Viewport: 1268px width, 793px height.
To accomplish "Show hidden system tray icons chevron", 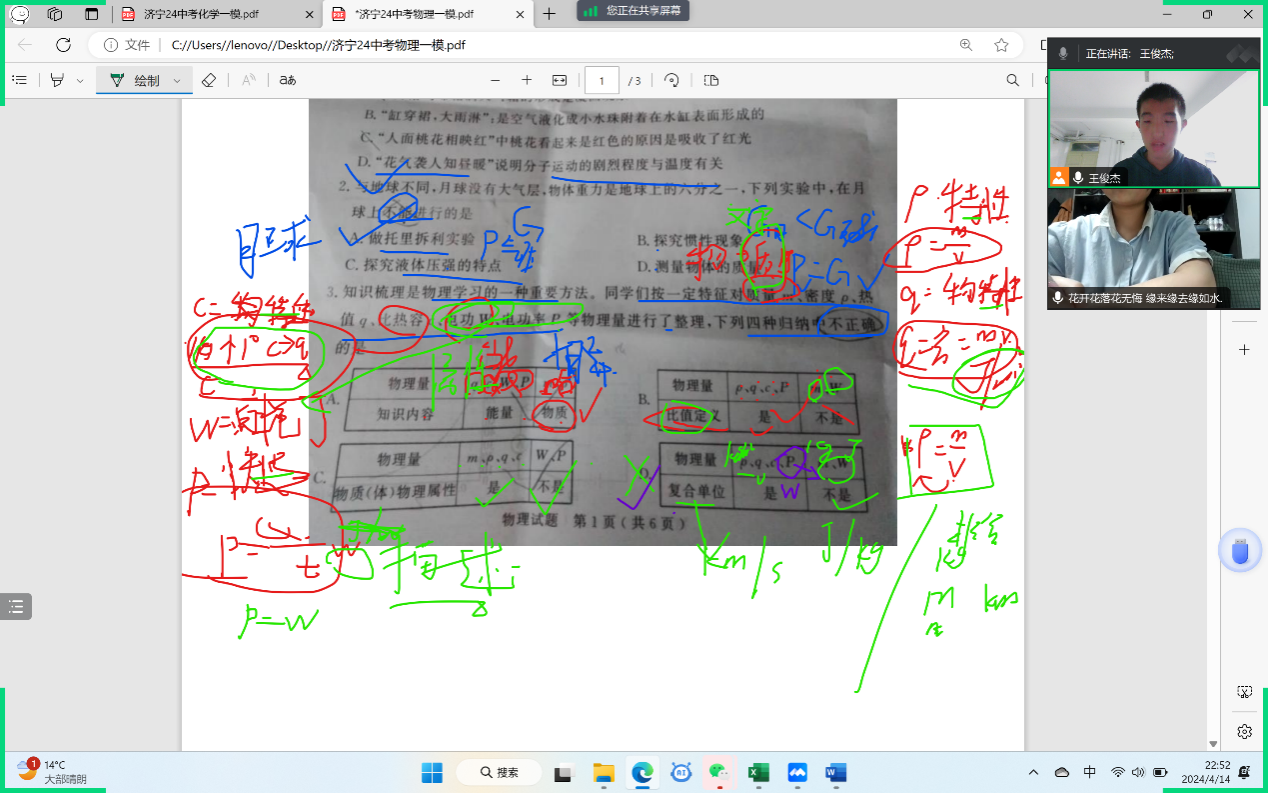I will tap(1034, 772).
